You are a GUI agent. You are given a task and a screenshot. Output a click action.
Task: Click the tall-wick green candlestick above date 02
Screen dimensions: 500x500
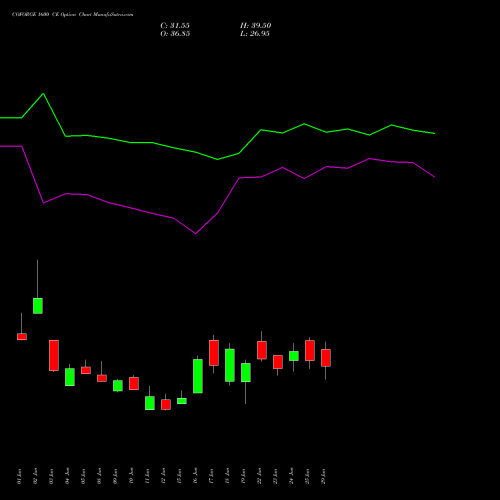coord(38,306)
